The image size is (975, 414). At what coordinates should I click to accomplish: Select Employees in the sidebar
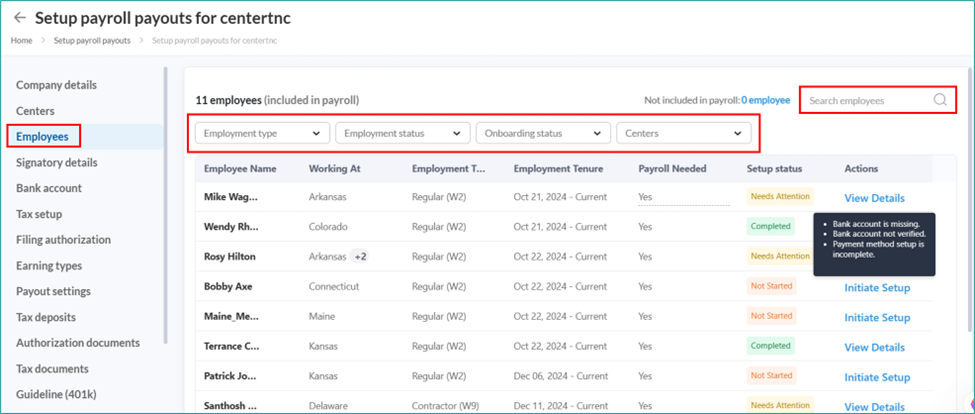pyautogui.click(x=42, y=137)
